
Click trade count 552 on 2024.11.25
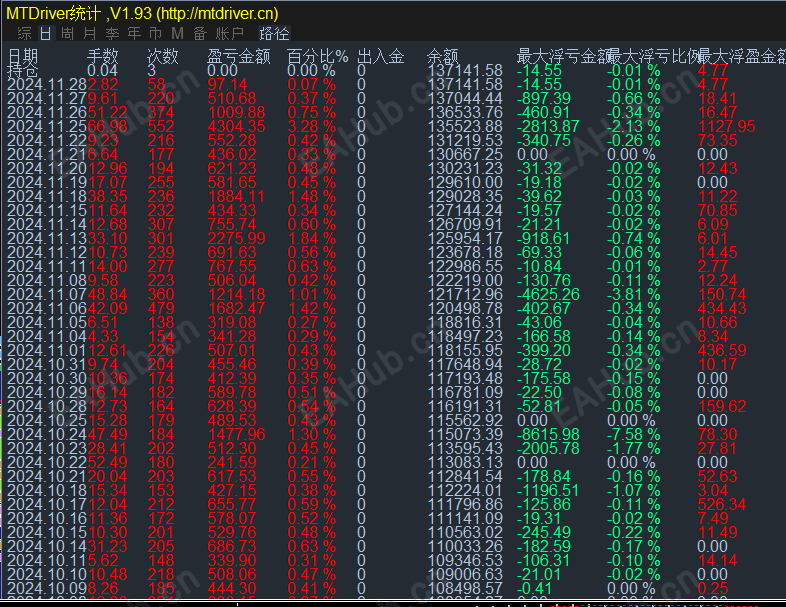(161, 126)
